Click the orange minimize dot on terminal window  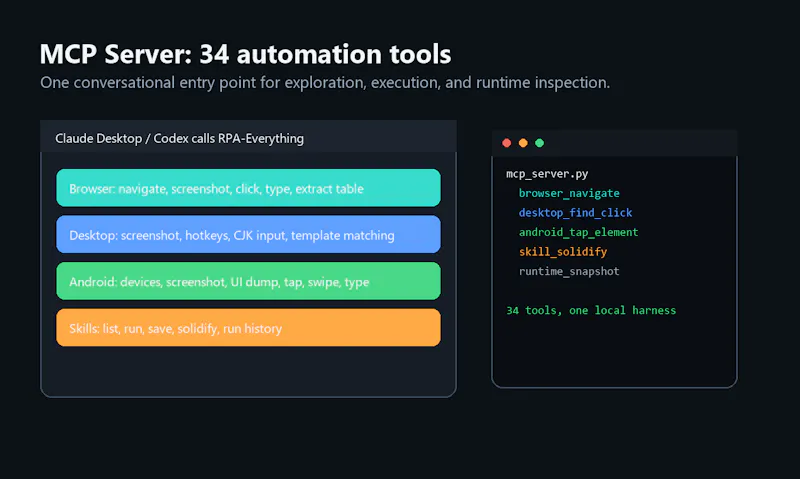(523, 143)
